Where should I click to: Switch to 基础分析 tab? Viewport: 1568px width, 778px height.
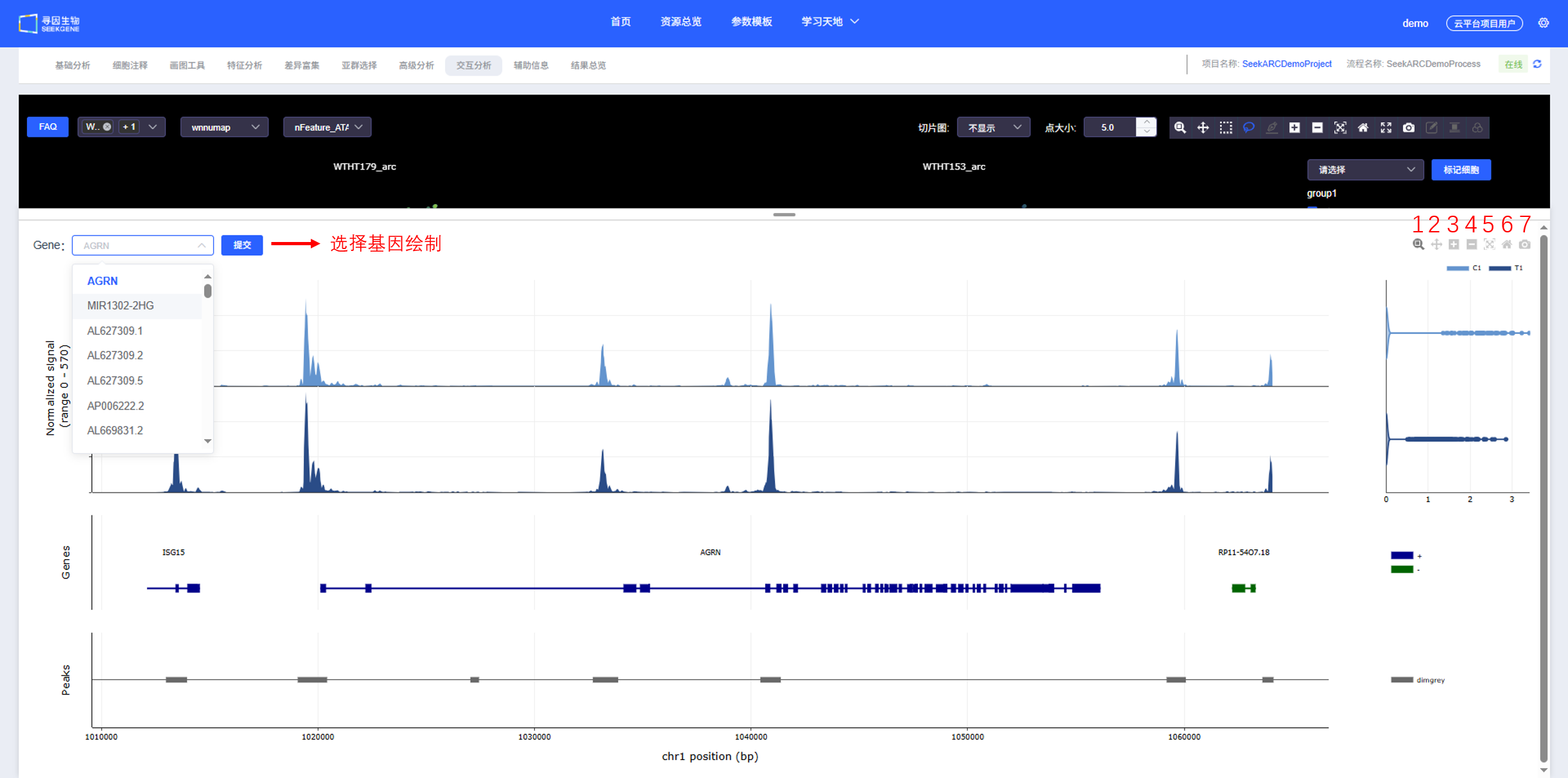[73, 65]
